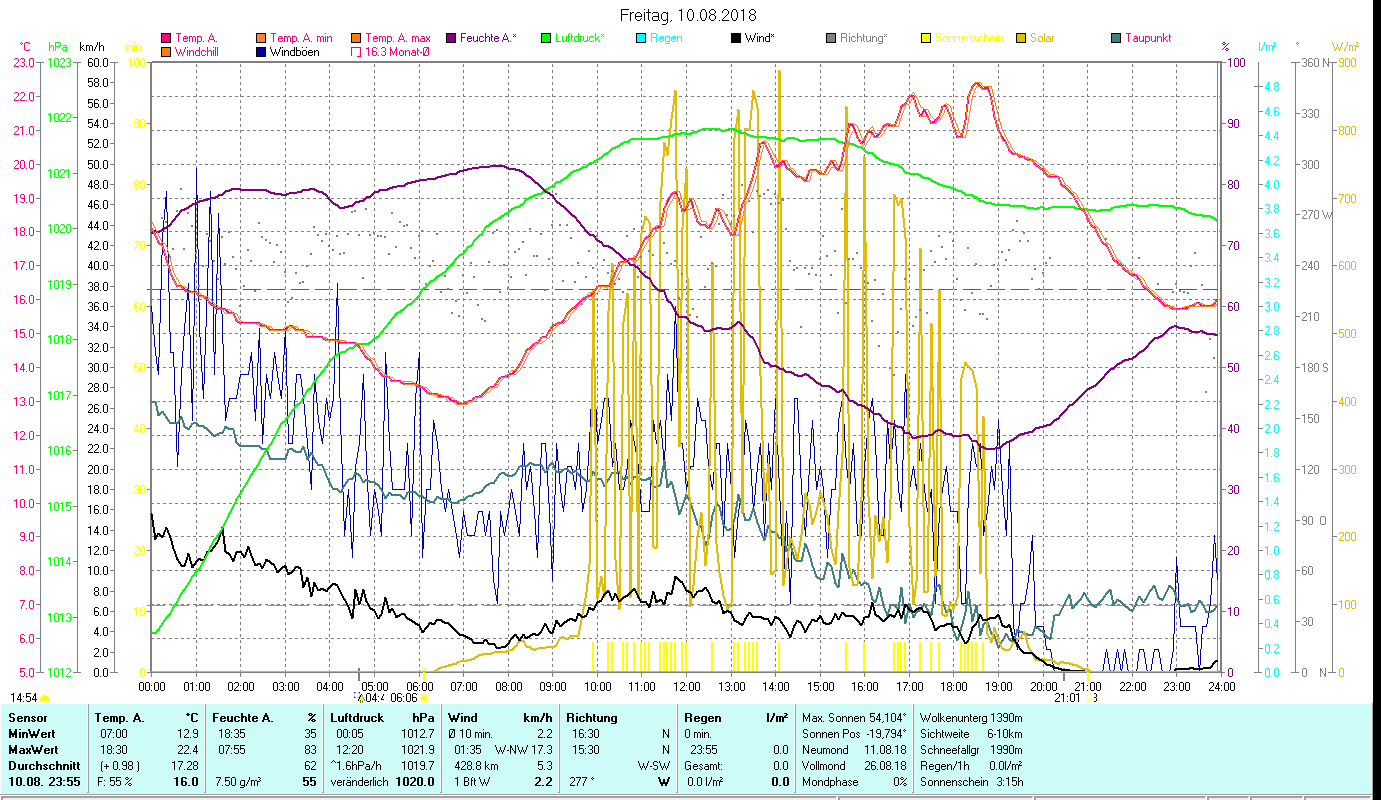Select the yellow Sonnenschein legend swatch

[x=926, y=38]
